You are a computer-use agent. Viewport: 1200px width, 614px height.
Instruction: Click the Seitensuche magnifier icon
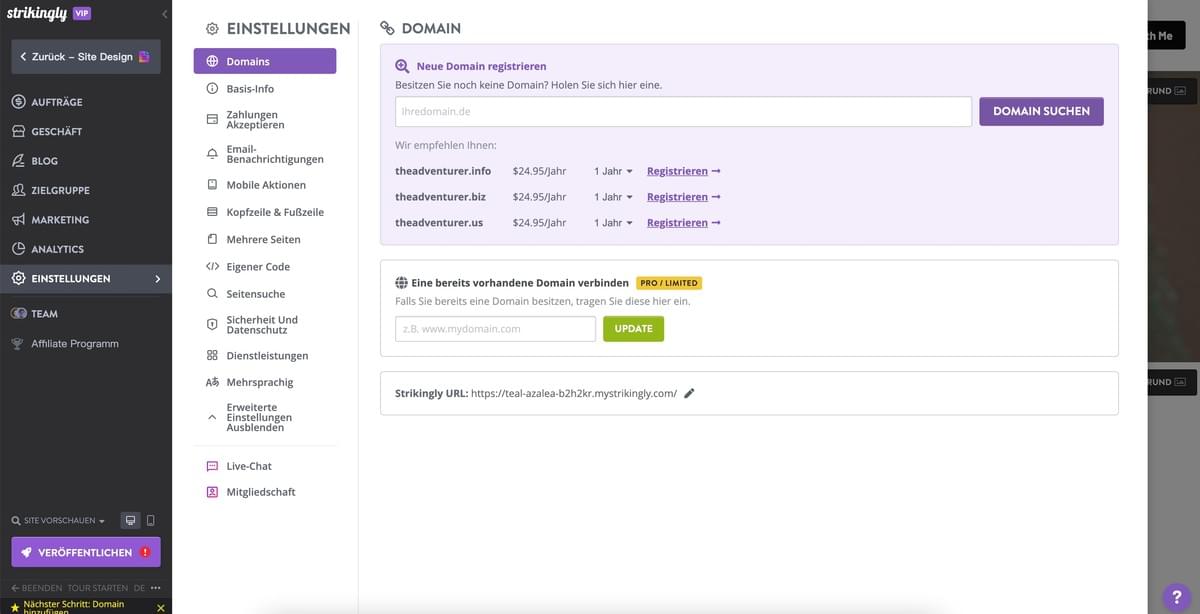coord(212,294)
